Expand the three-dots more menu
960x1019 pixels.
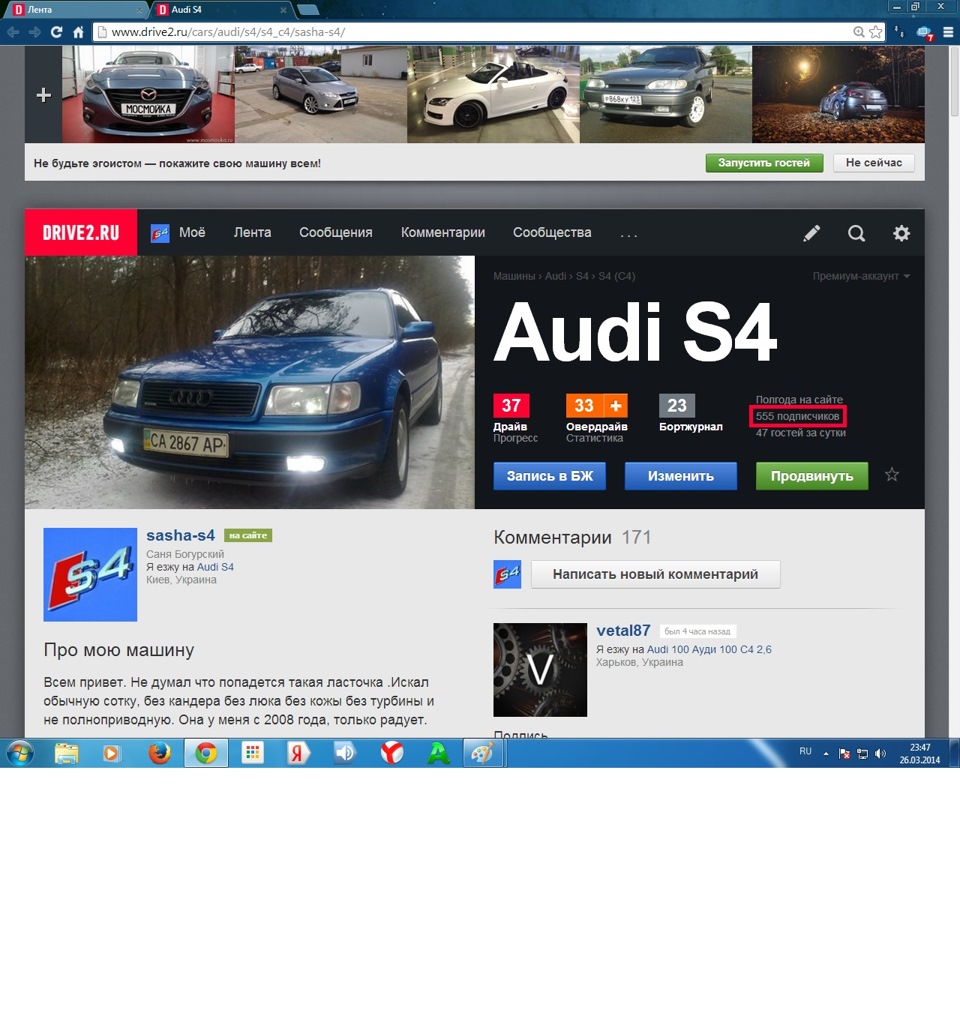pyautogui.click(x=629, y=235)
